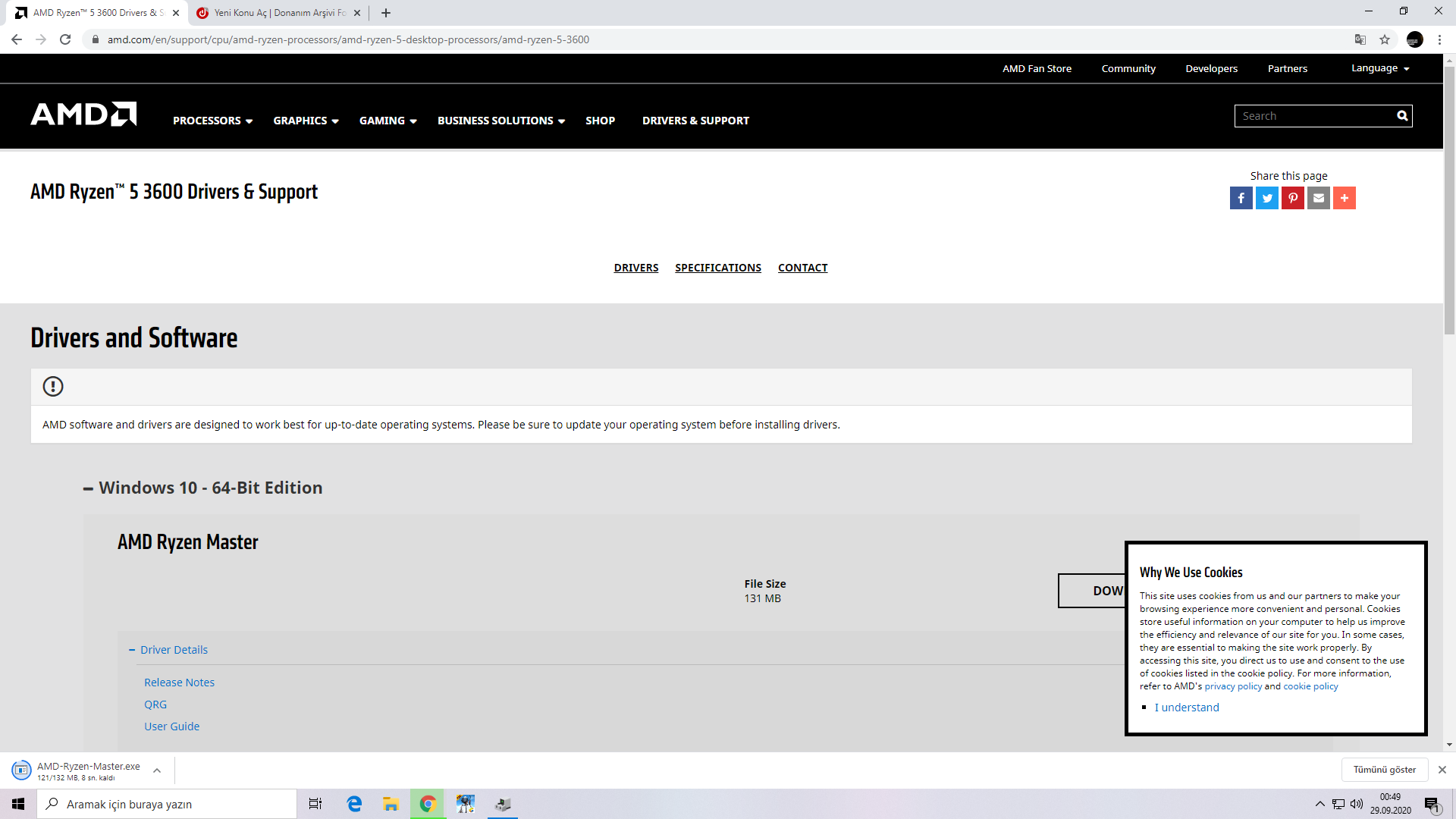The height and width of the screenshot is (819, 1456).
Task: Open the Release Notes link
Action: [x=179, y=682]
